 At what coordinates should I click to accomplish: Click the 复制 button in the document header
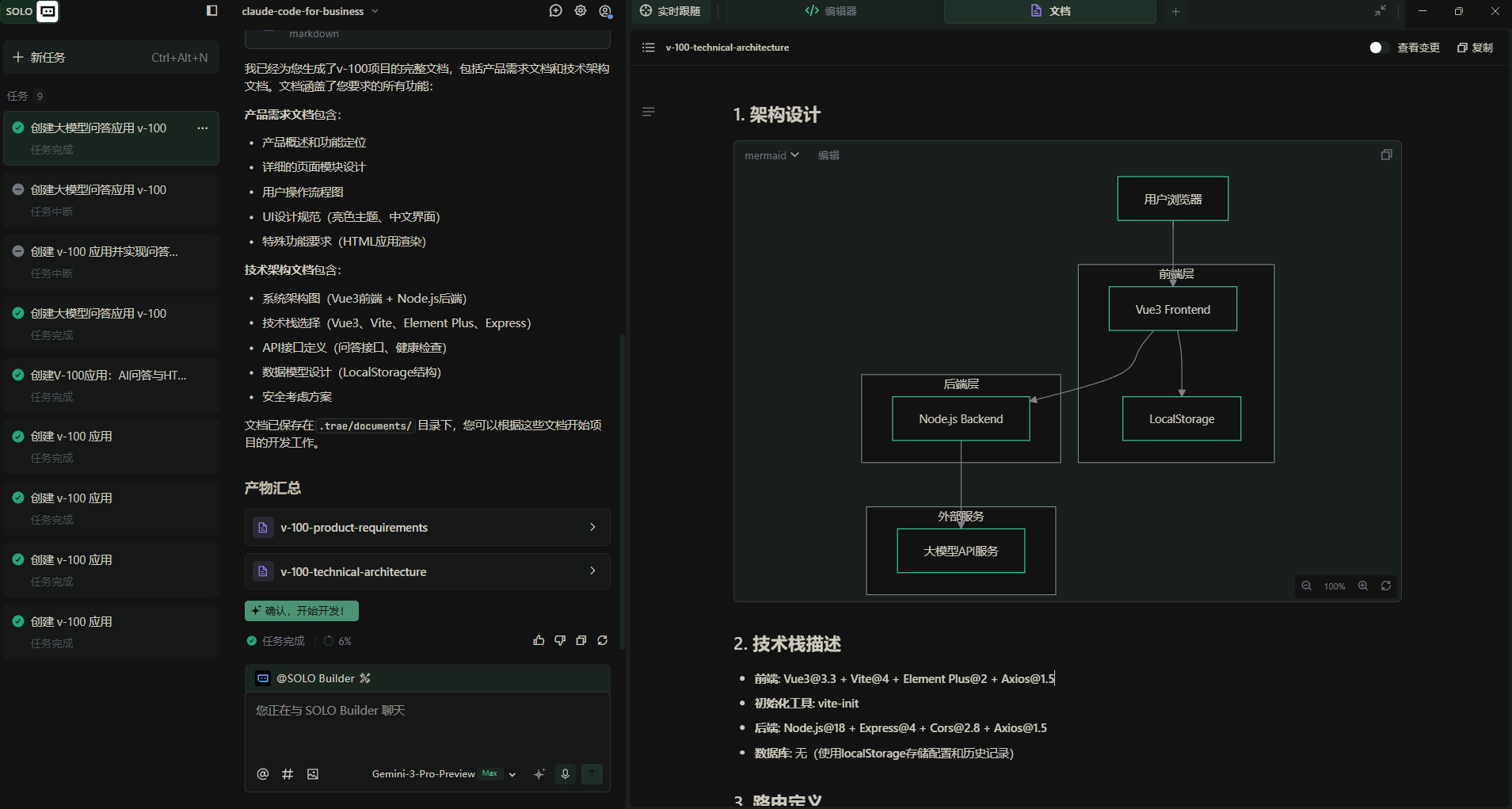(1475, 48)
